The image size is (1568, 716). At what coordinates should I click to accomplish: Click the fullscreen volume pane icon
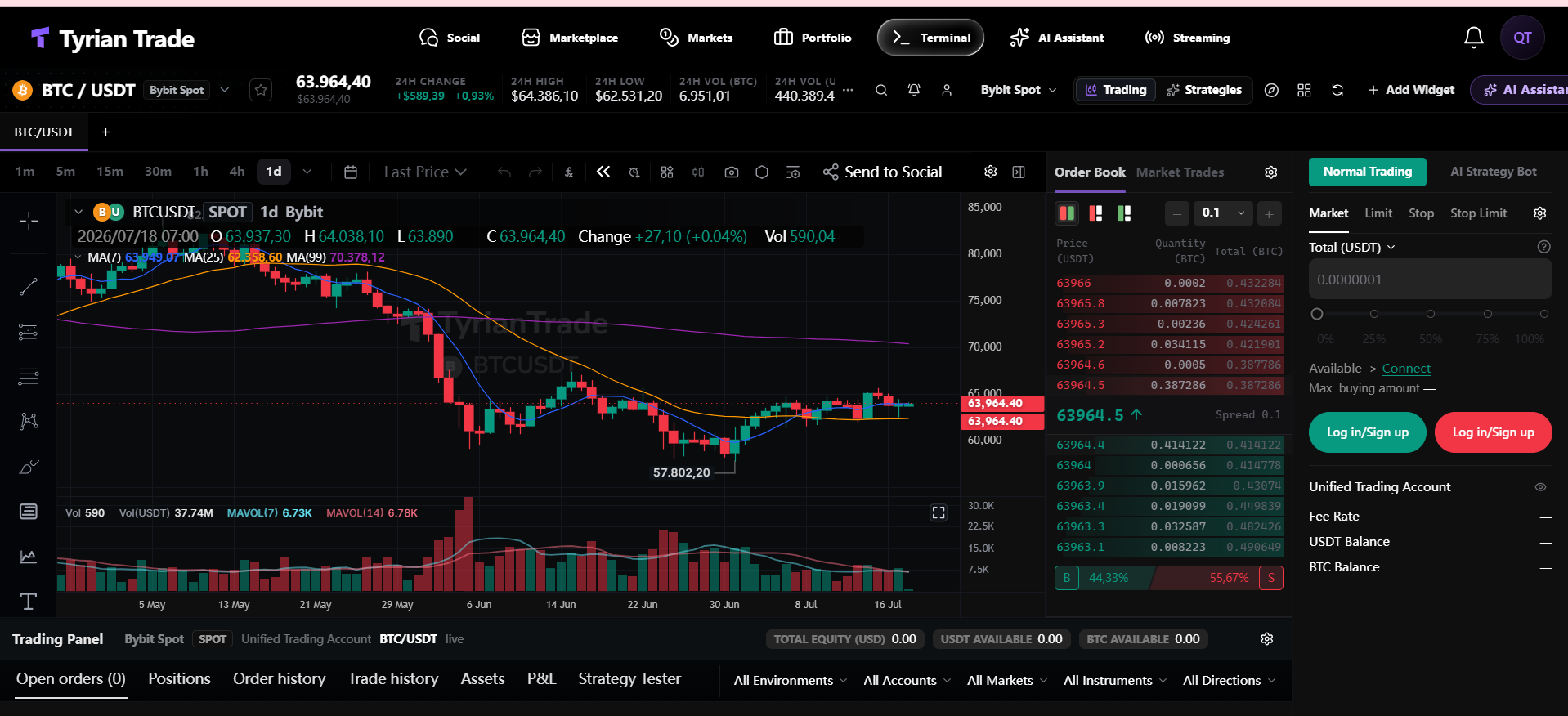coord(939,512)
